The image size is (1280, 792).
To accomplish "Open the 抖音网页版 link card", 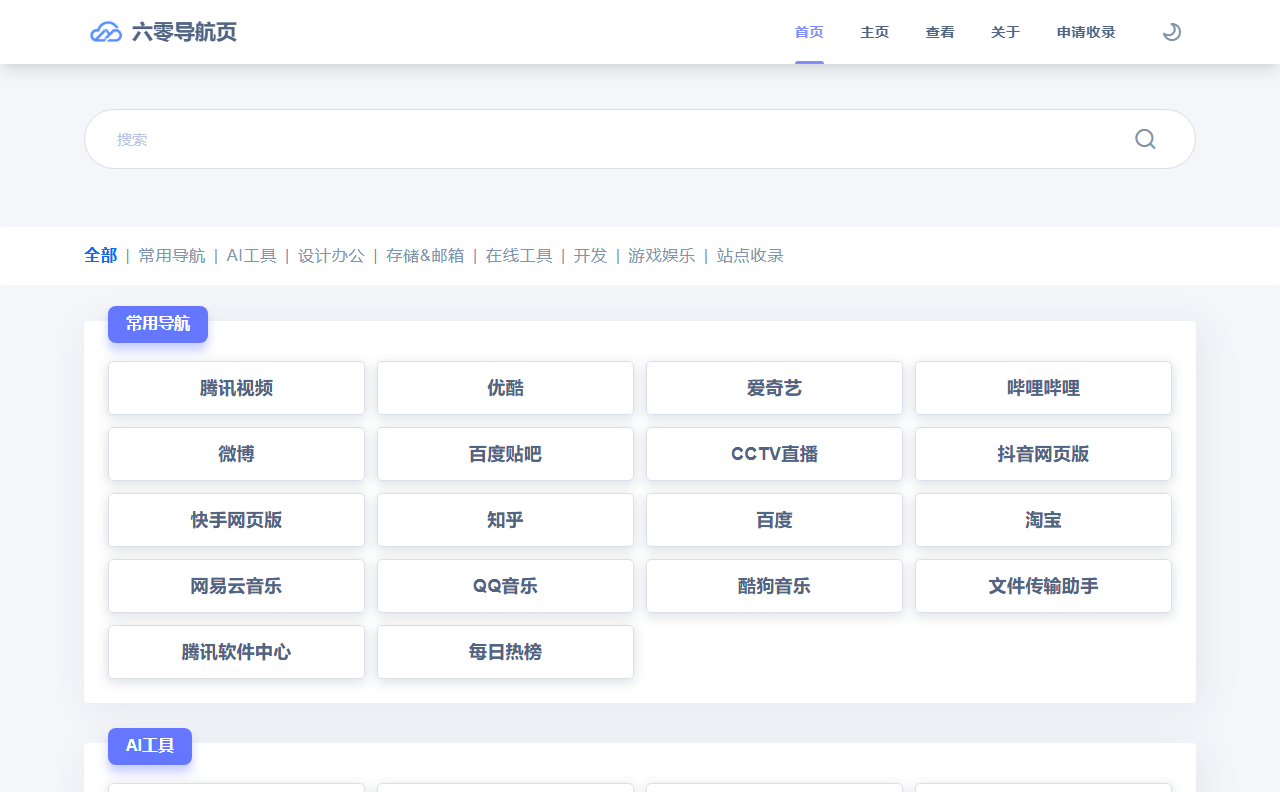I will coord(1043,454).
